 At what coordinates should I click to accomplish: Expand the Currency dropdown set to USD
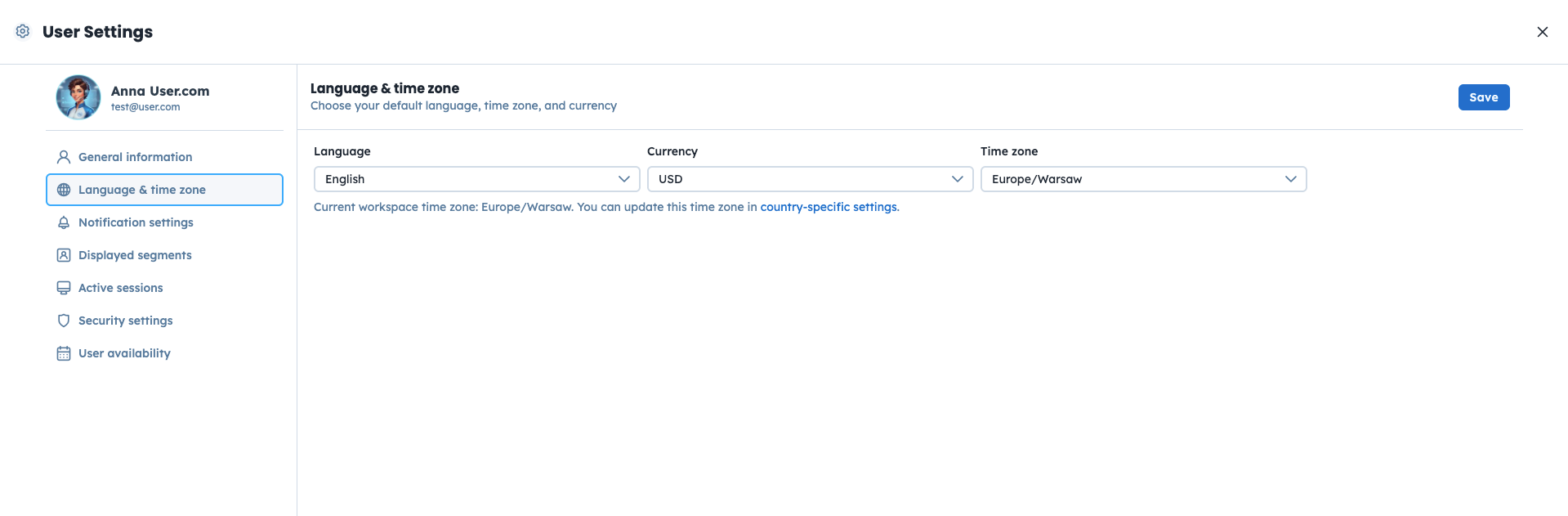coord(810,179)
